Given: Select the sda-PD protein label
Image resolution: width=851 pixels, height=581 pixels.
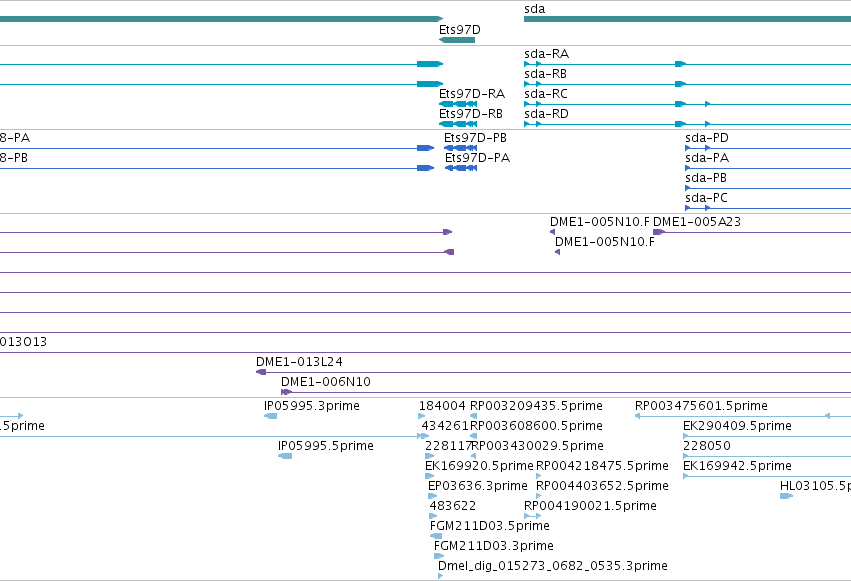Looking at the screenshot, I should [x=707, y=138].
